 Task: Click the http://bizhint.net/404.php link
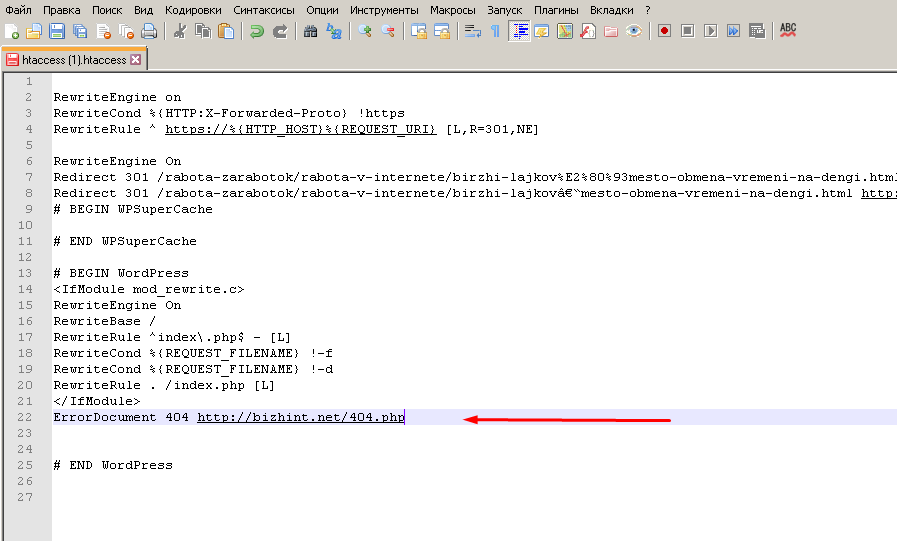(x=300, y=417)
